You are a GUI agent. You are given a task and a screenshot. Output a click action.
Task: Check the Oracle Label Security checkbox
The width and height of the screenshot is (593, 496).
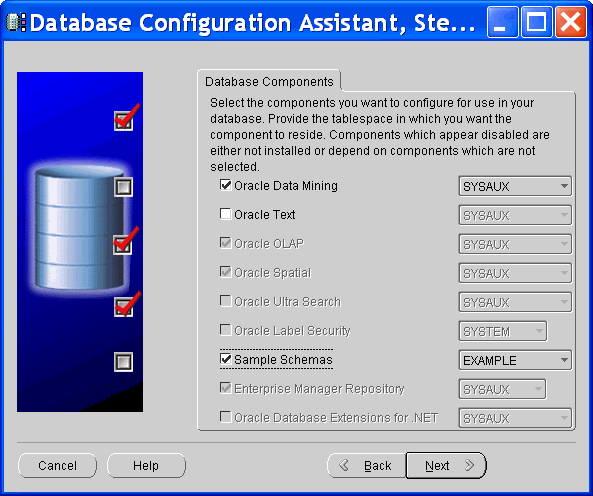[x=226, y=330]
